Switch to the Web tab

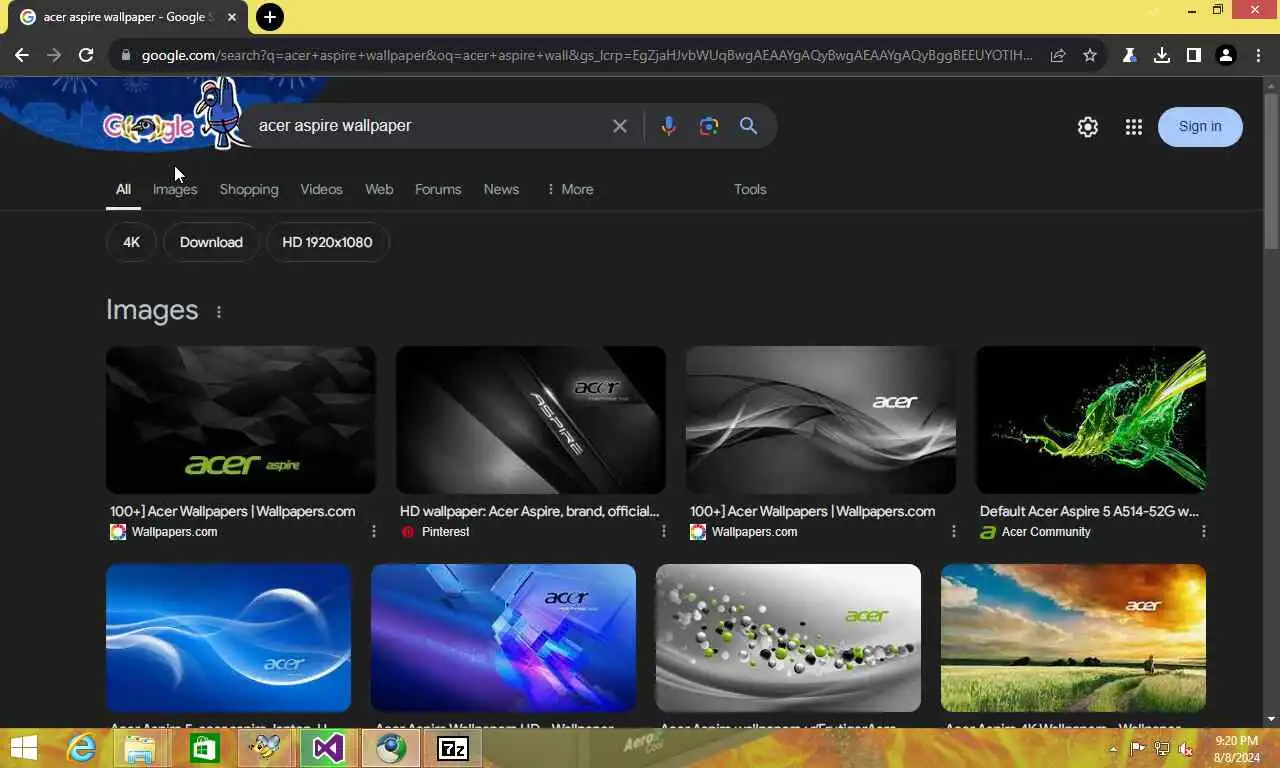coord(379,189)
